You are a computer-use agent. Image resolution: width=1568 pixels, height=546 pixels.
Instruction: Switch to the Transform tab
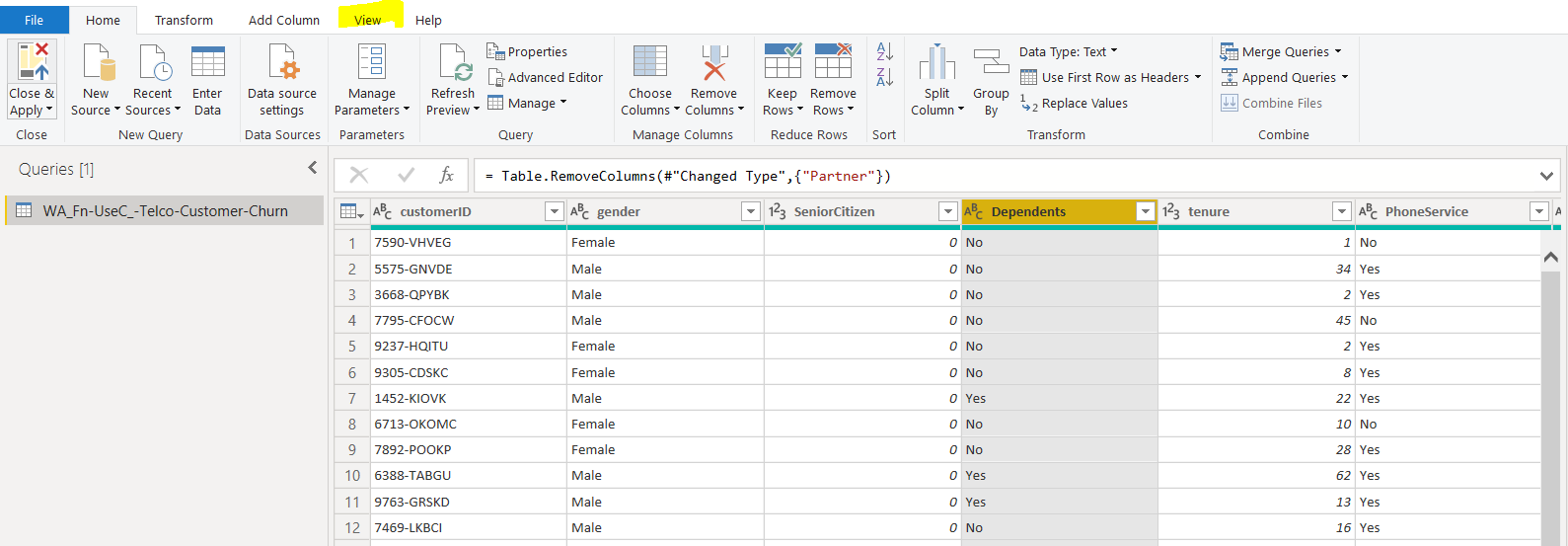184,20
